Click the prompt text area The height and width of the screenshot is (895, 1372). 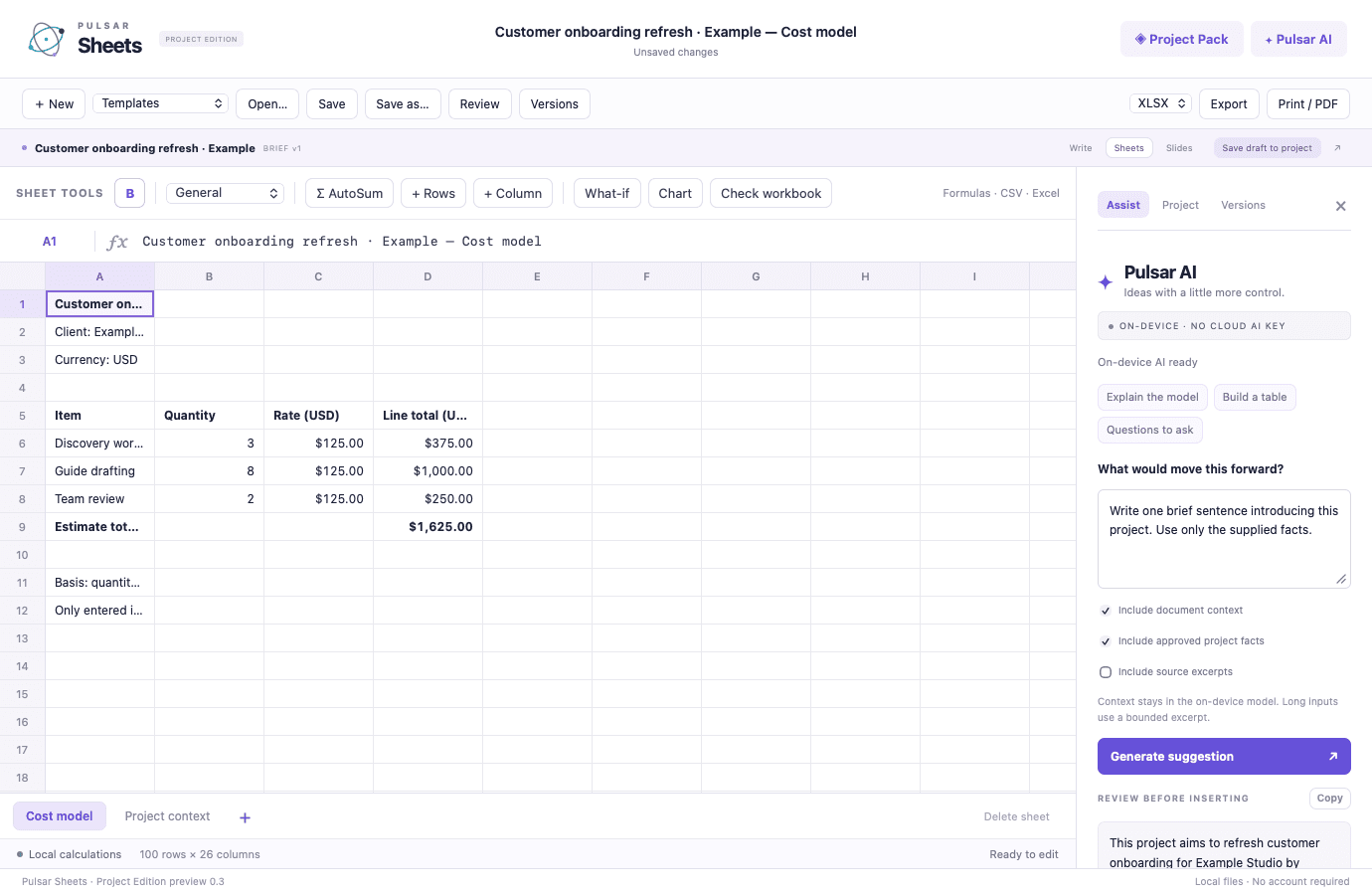pos(1224,538)
